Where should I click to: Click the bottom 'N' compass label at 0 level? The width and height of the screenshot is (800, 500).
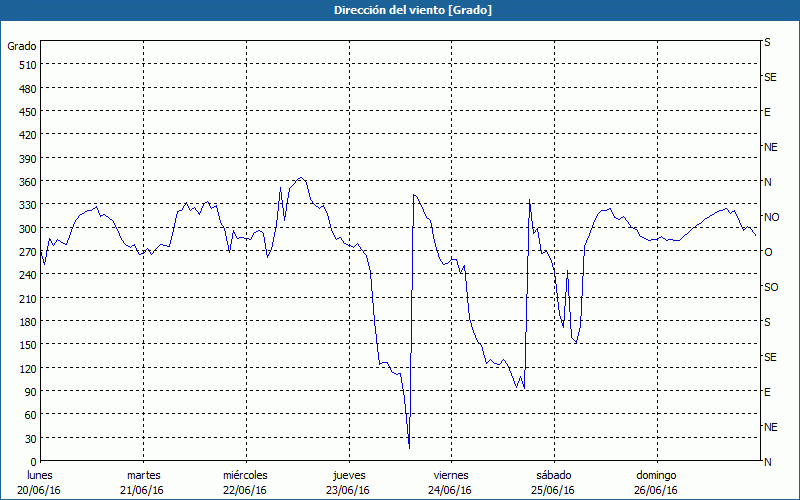click(x=768, y=462)
